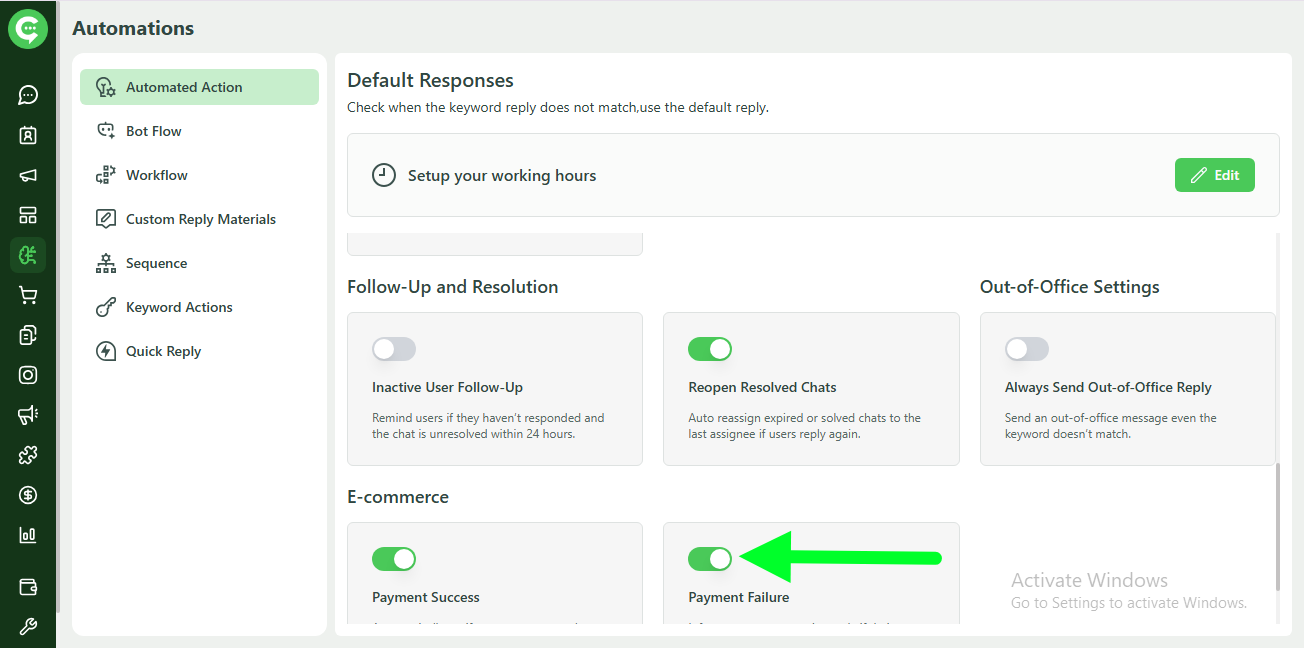1304x648 pixels.
Task: Enable Always Send Out-of-Office Reply
Action: tap(1027, 349)
